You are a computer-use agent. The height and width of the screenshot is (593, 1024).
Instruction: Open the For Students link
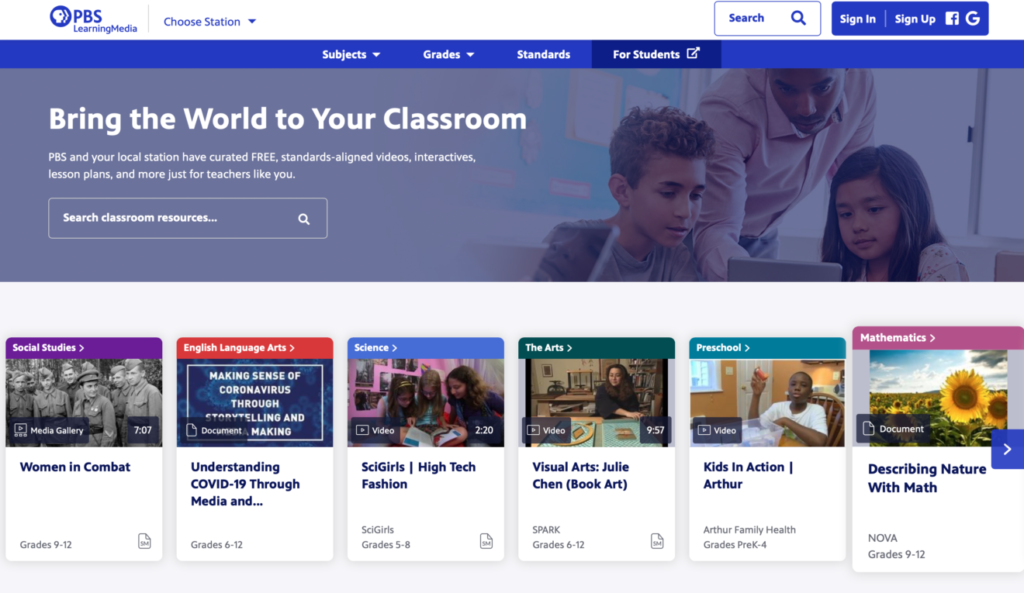coord(656,54)
